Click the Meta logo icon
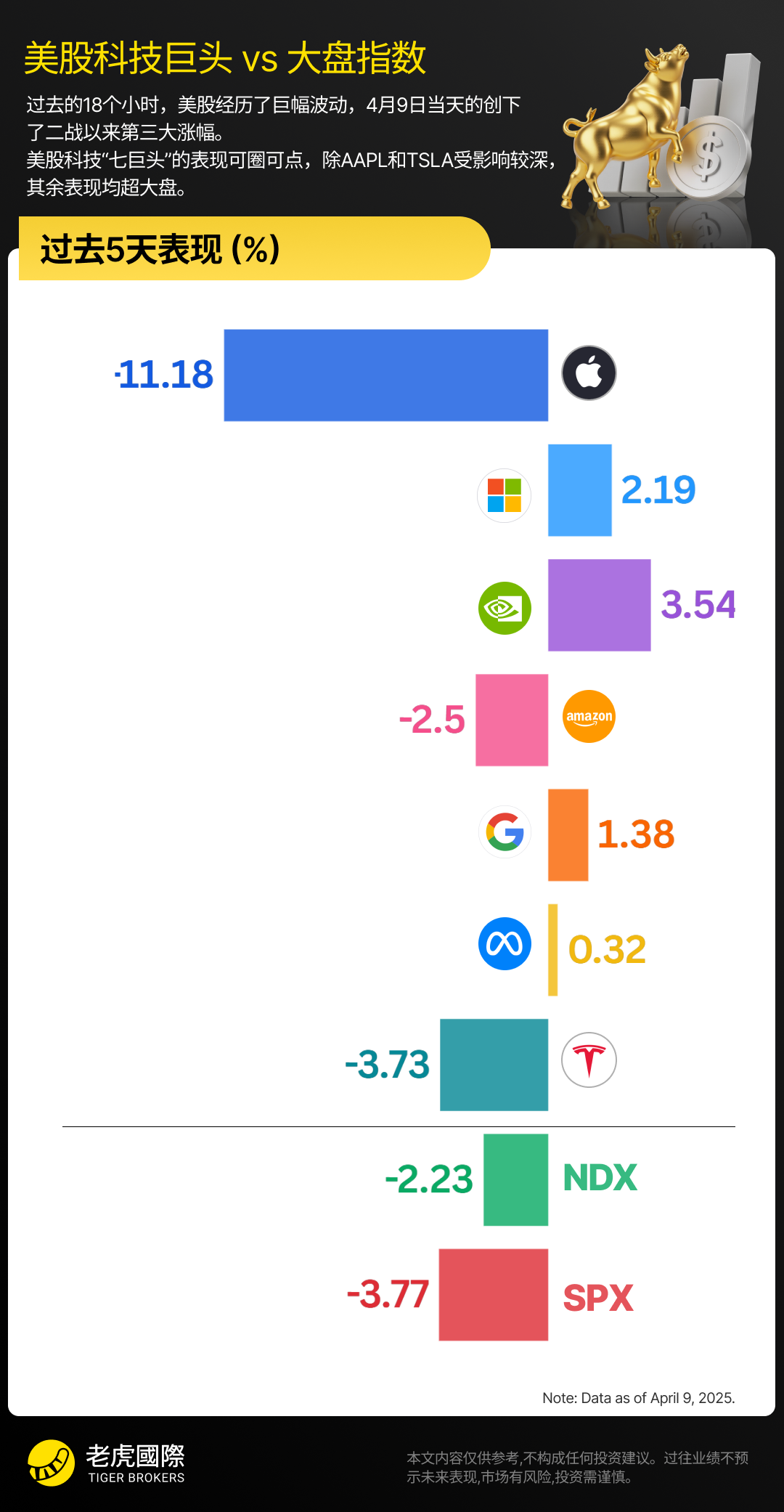784x1512 pixels. 505,944
